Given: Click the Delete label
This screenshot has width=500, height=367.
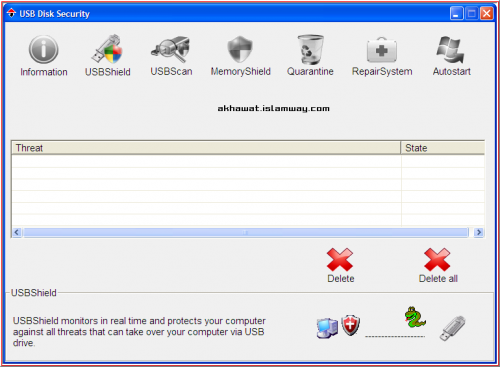Looking at the screenshot, I should click(341, 279).
